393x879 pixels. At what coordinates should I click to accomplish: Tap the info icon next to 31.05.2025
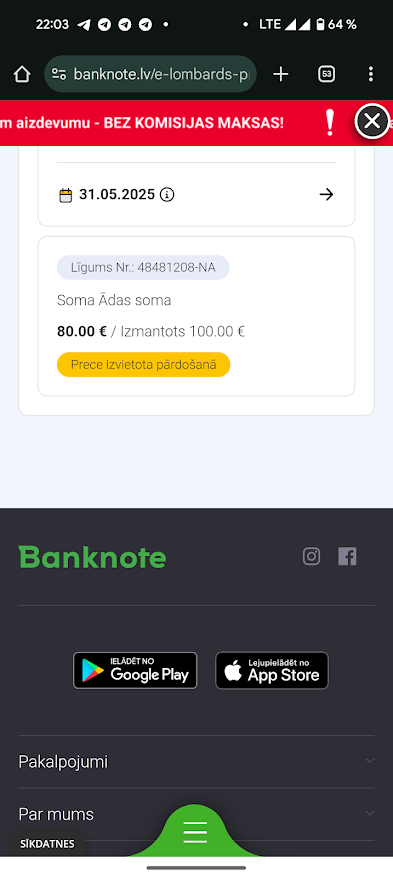167,195
